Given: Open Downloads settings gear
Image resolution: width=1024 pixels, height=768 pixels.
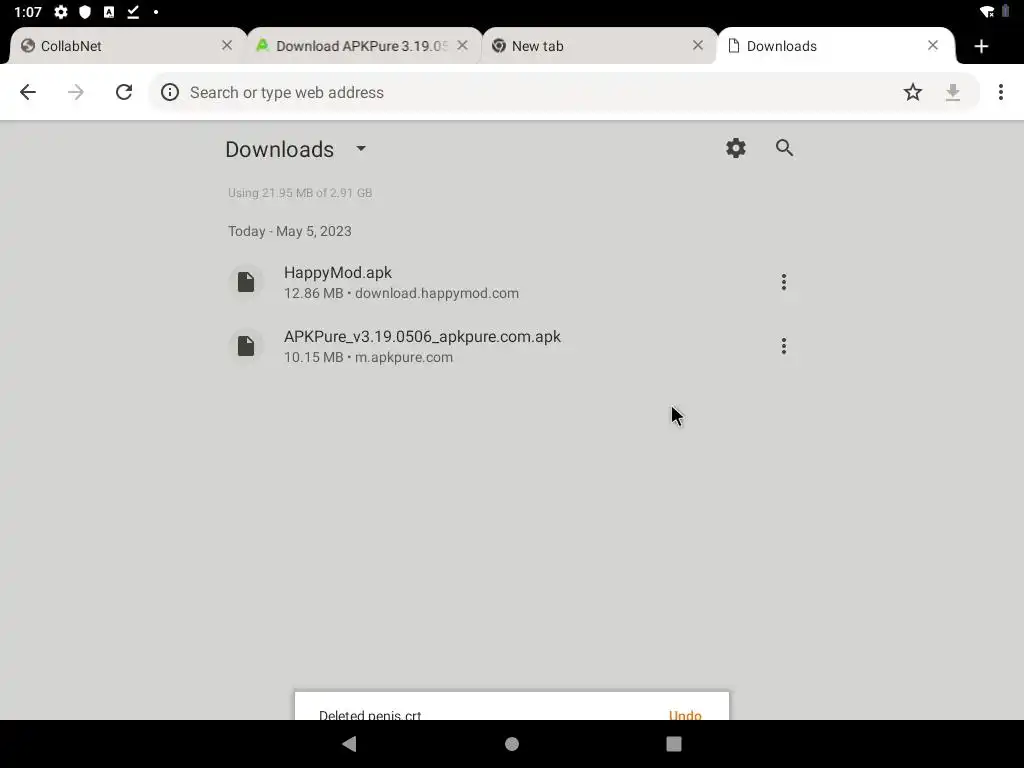Looking at the screenshot, I should 736,148.
